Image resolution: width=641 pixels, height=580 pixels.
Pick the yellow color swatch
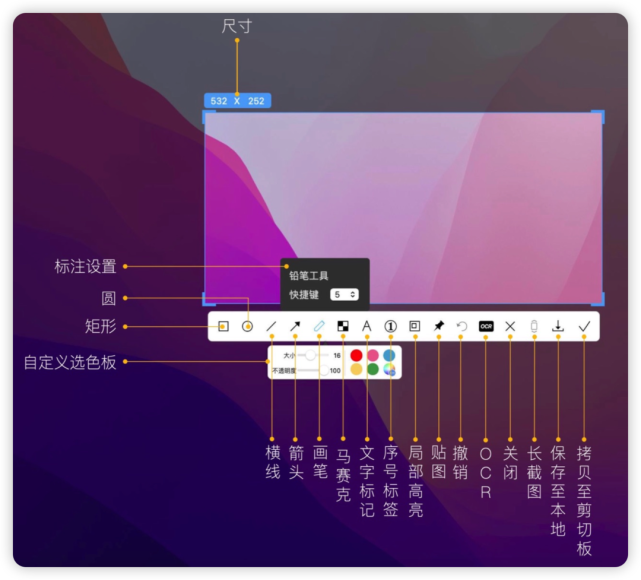[x=356, y=369]
